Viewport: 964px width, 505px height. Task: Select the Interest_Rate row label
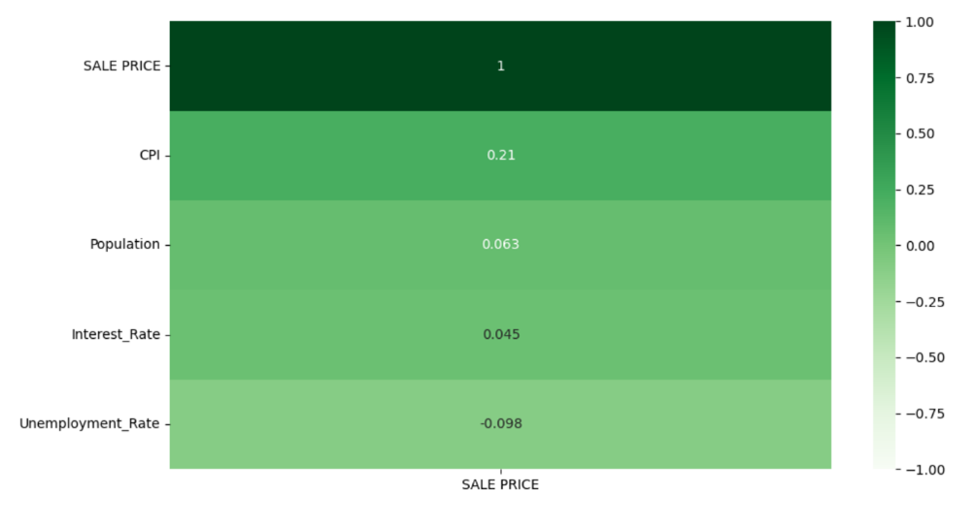coord(115,334)
